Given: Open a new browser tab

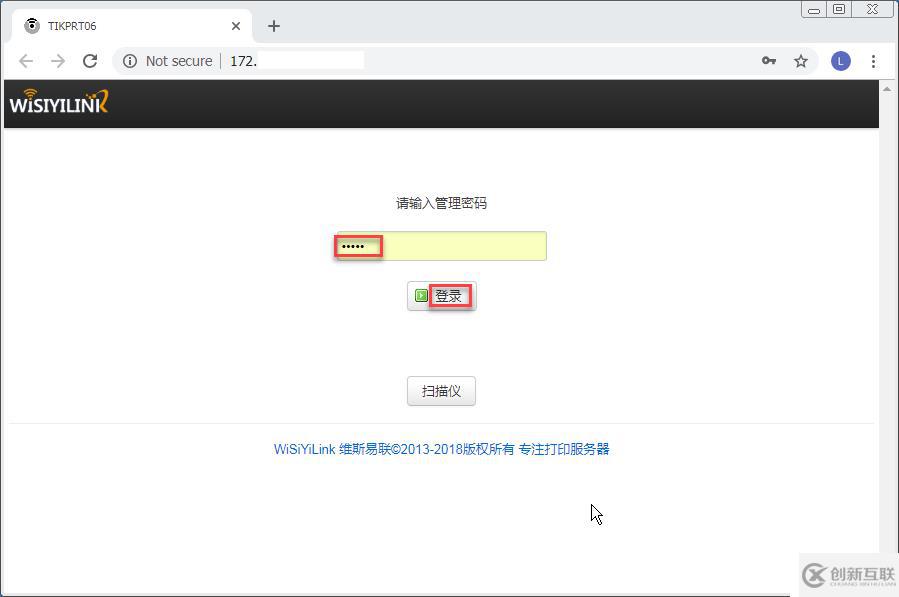Looking at the screenshot, I should [x=274, y=26].
